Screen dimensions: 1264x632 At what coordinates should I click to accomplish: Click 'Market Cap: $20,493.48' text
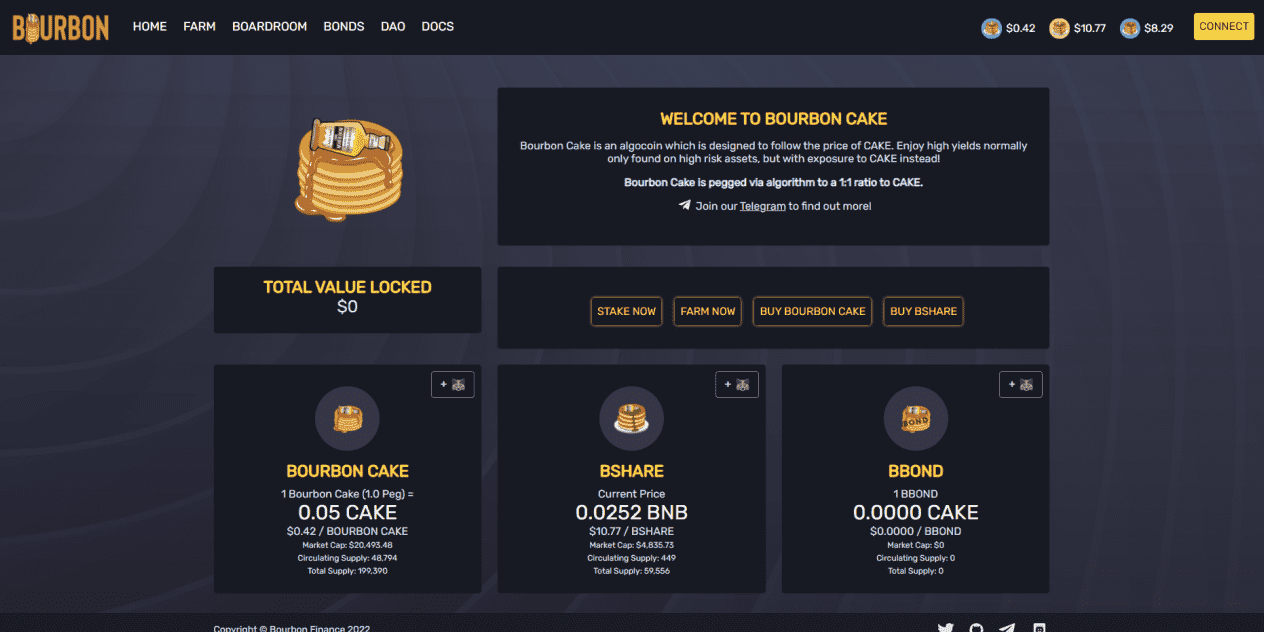pos(347,545)
